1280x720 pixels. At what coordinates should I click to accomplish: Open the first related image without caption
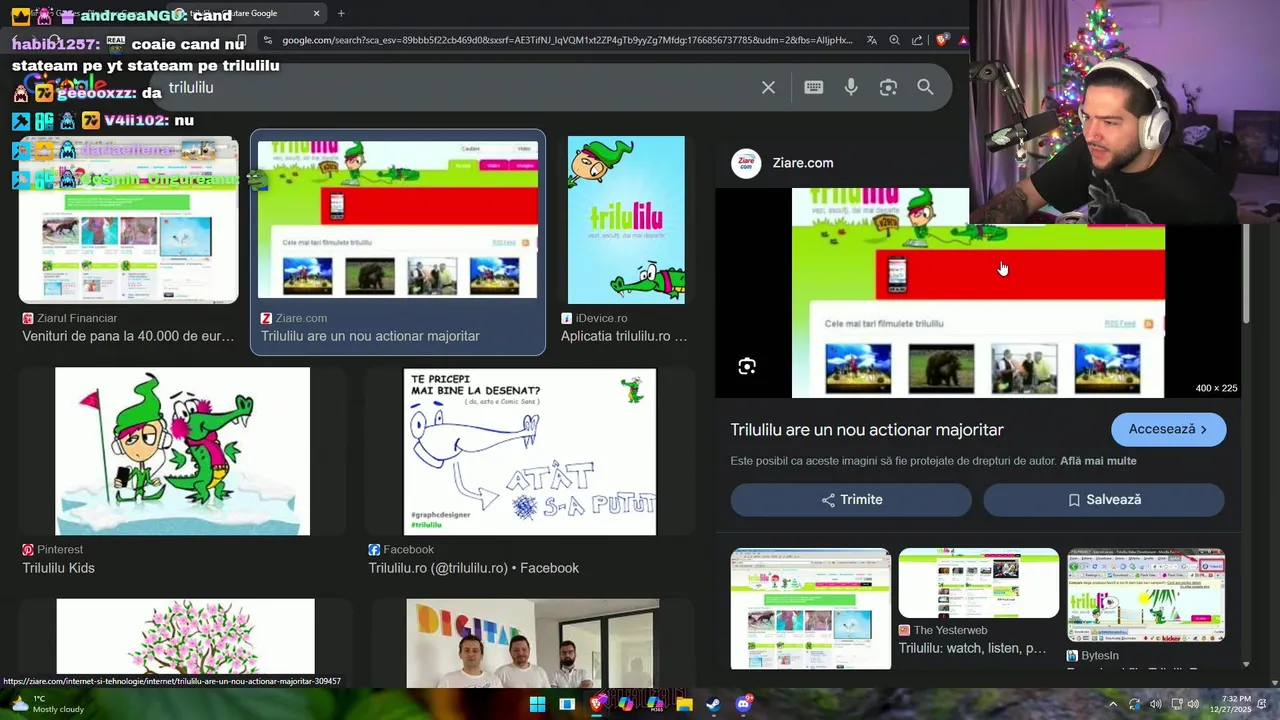pyautogui.click(x=810, y=608)
